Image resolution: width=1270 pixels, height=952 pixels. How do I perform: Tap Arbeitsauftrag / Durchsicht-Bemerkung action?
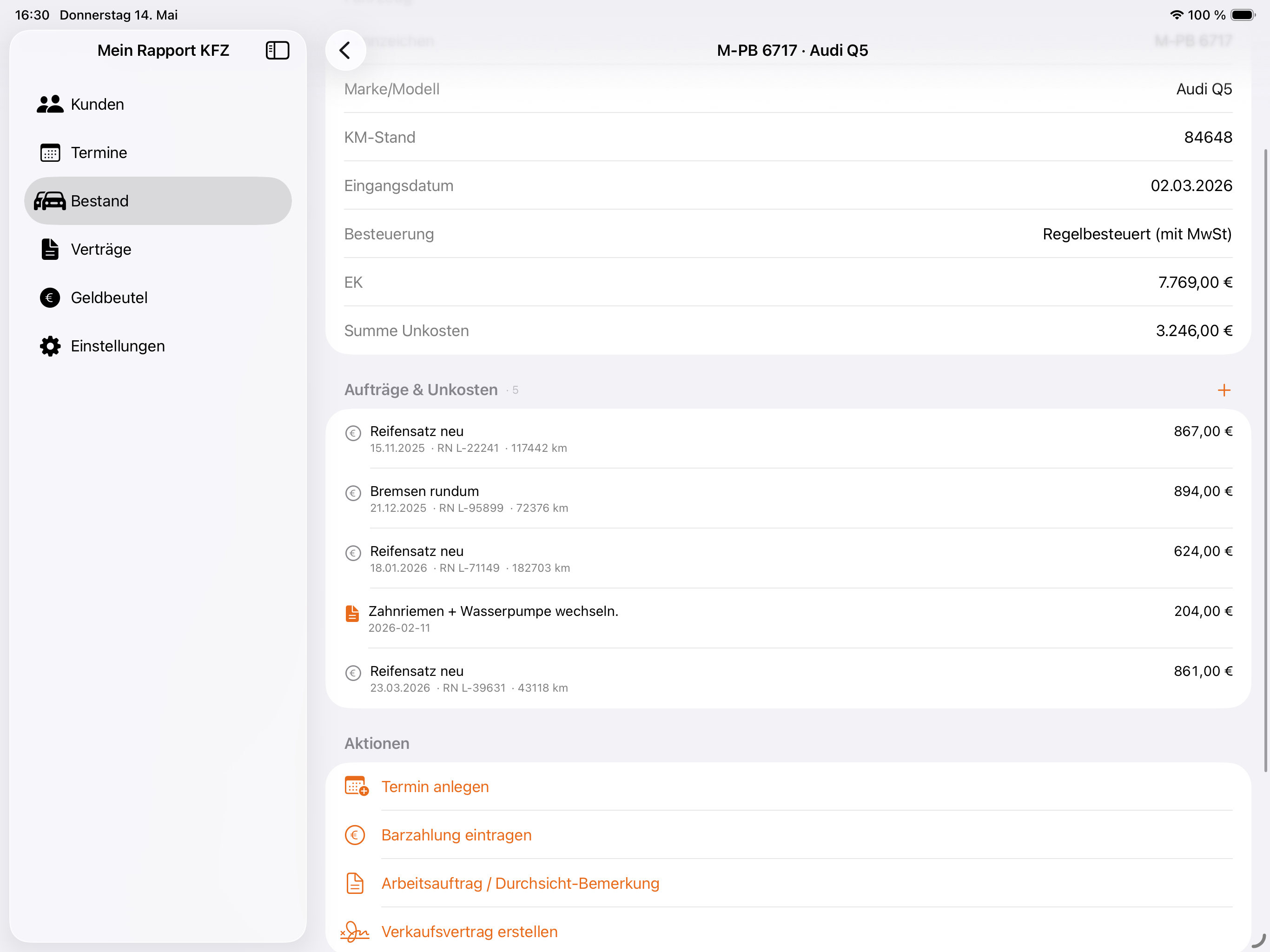point(788,884)
